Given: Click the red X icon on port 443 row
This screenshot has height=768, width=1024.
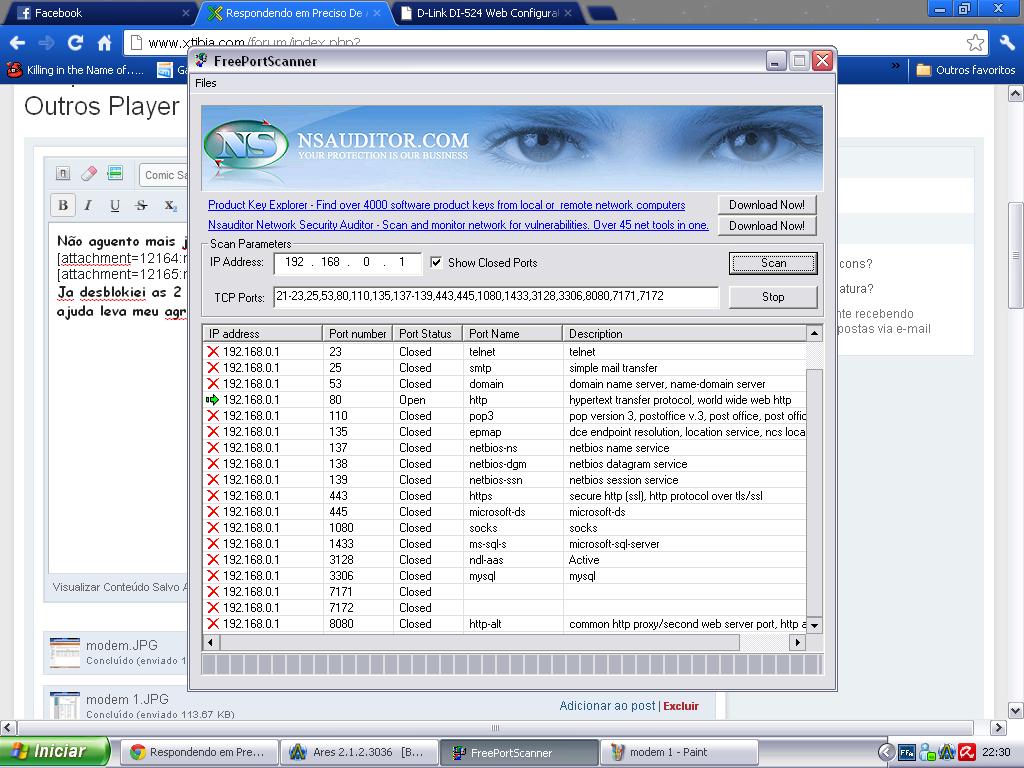Looking at the screenshot, I should tap(213, 496).
